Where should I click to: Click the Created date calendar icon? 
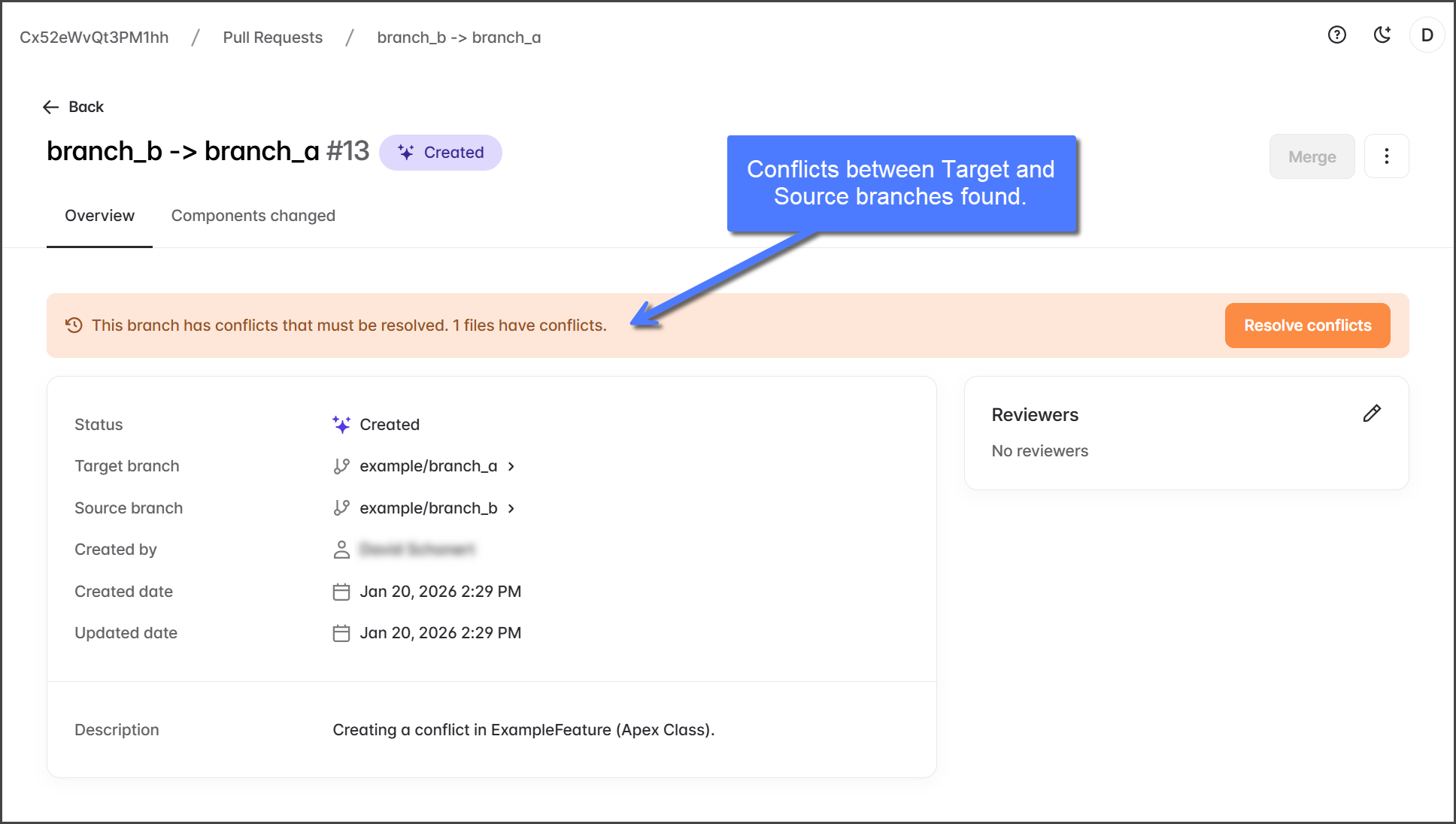[341, 592]
